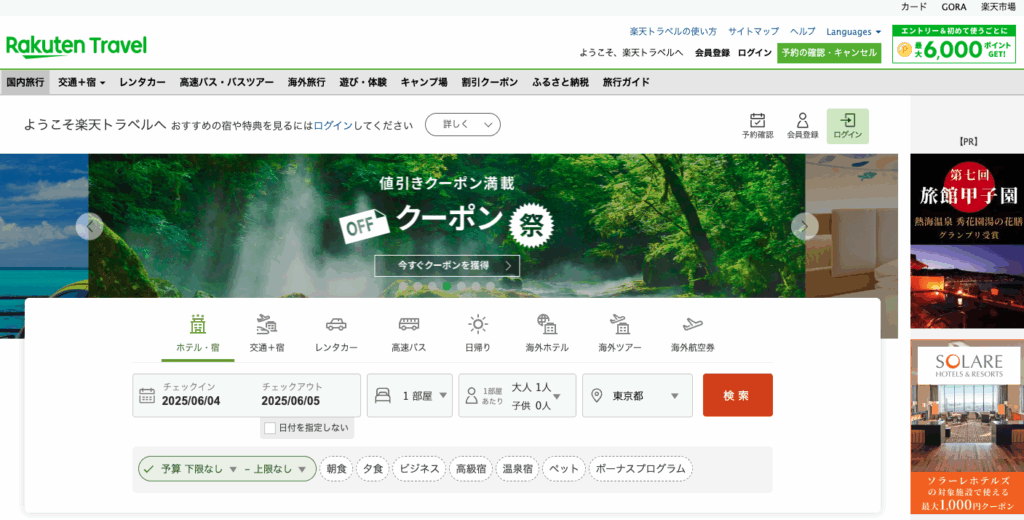Select the レンタカー car icon
Viewport: 1024px width, 520px height.
(336, 324)
